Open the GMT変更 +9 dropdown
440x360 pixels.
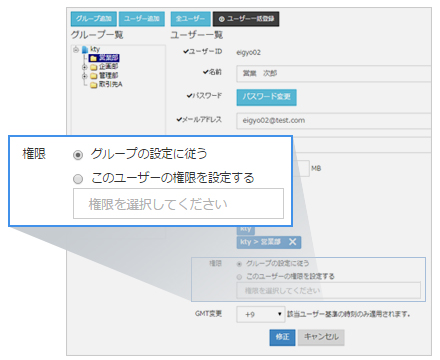pyautogui.click(x=261, y=314)
